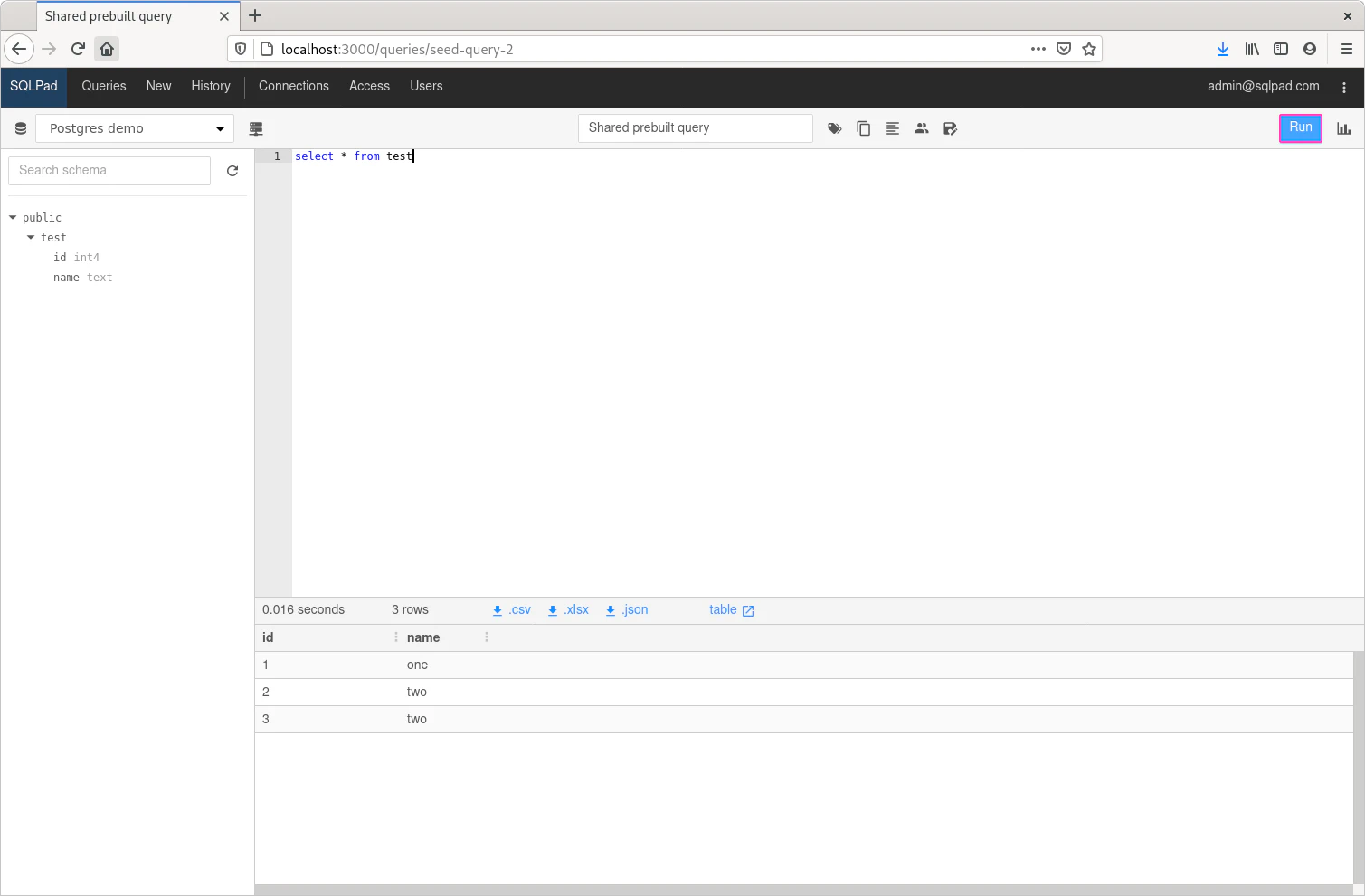
Task: Go to the Connections page
Action: (293, 86)
